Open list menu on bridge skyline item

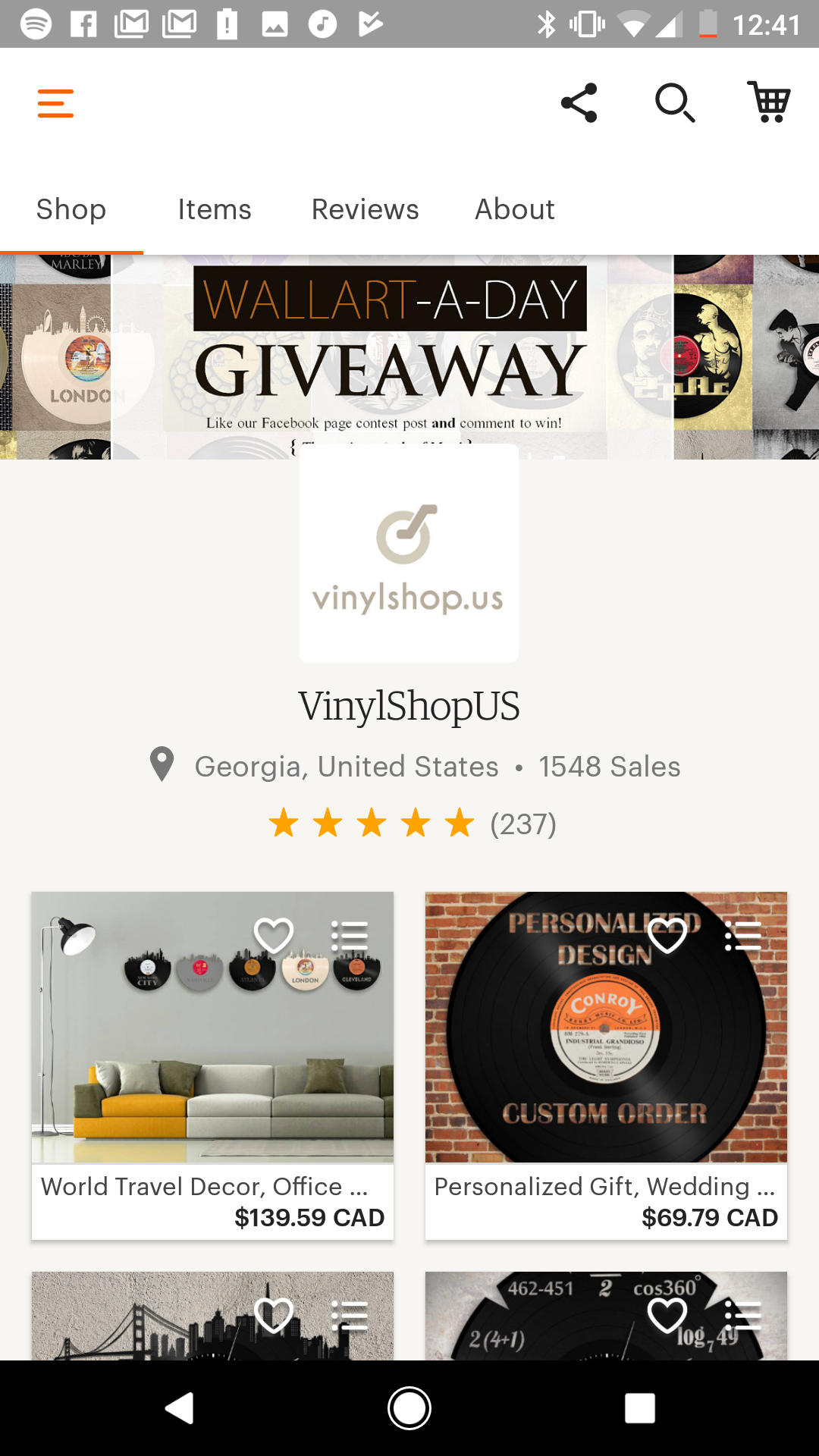pyautogui.click(x=350, y=1315)
